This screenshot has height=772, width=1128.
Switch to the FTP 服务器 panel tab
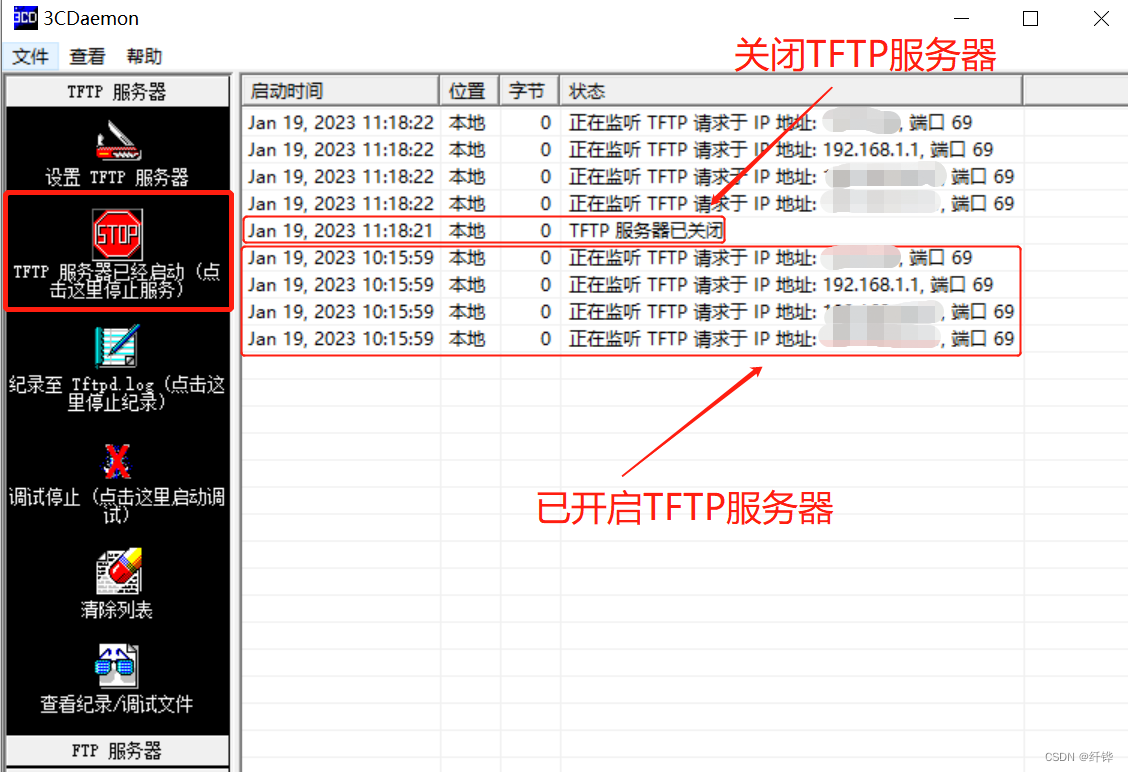[x=117, y=750]
